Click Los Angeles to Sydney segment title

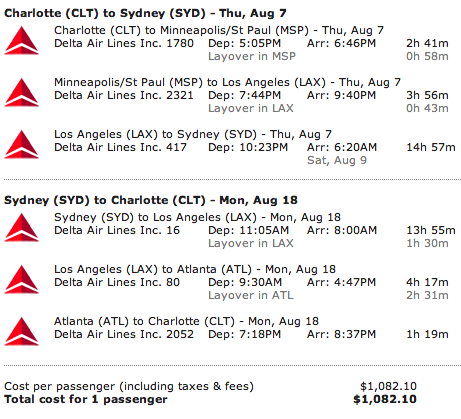click(x=193, y=134)
